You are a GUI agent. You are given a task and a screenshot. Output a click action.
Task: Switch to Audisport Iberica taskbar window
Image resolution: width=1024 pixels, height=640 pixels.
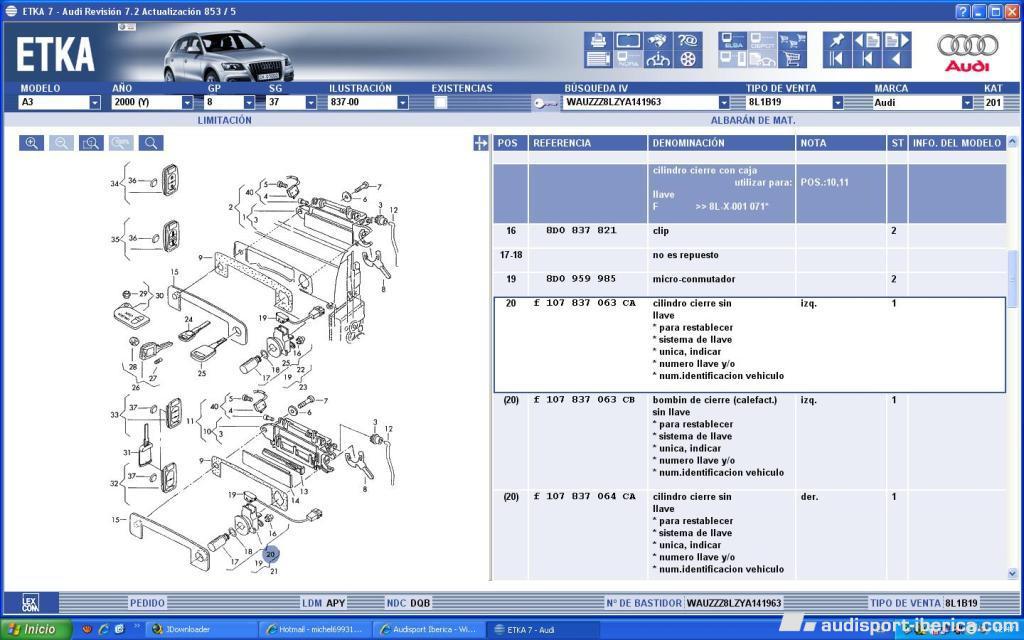[430, 630]
